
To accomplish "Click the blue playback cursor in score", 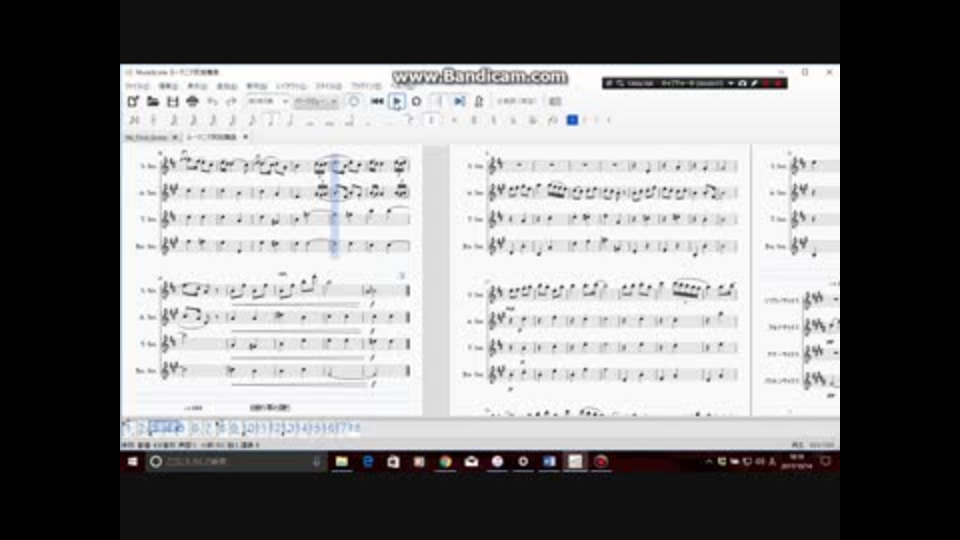I will [334, 206].
